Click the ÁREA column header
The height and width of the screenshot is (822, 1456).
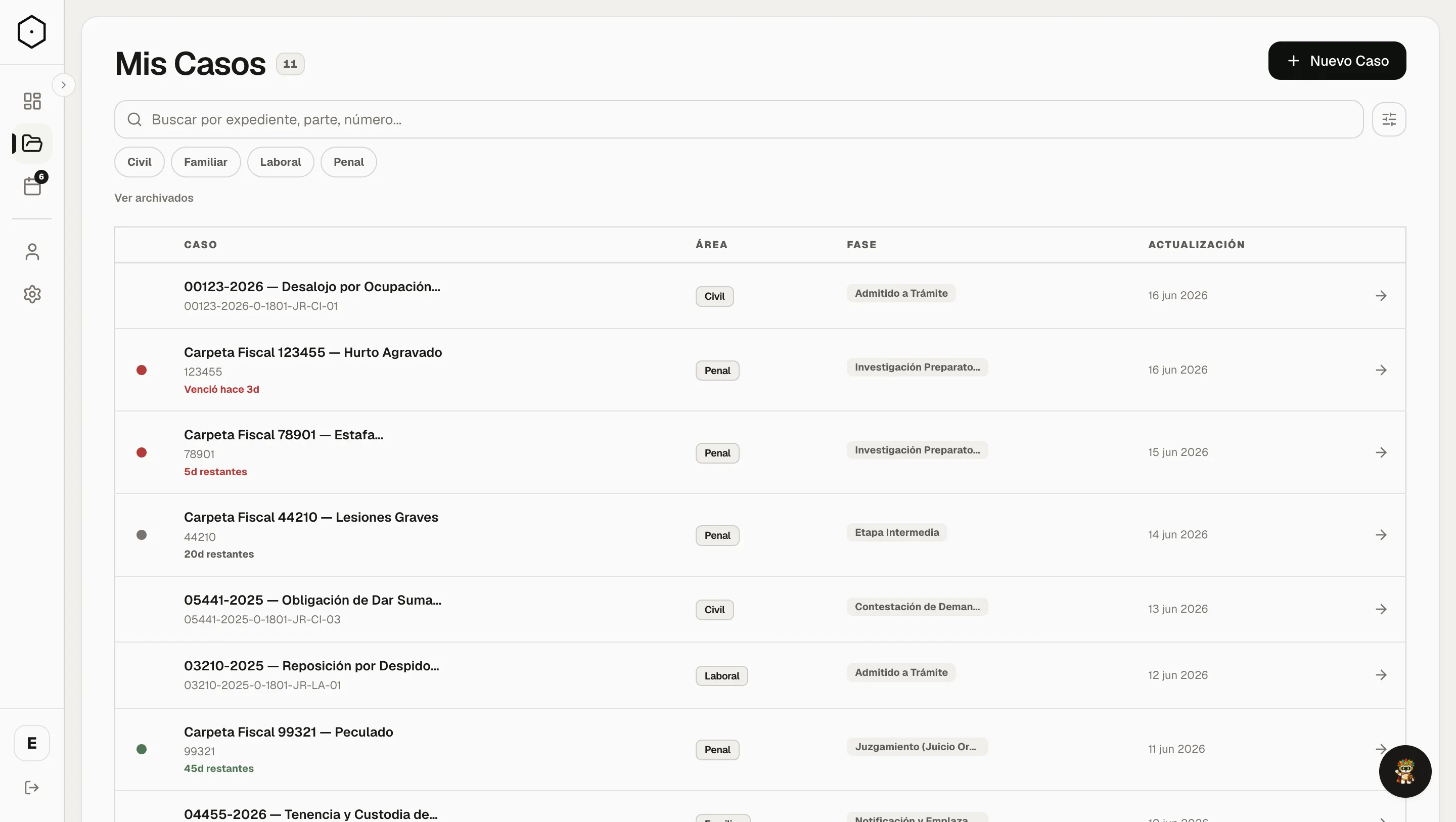[712, 245]
